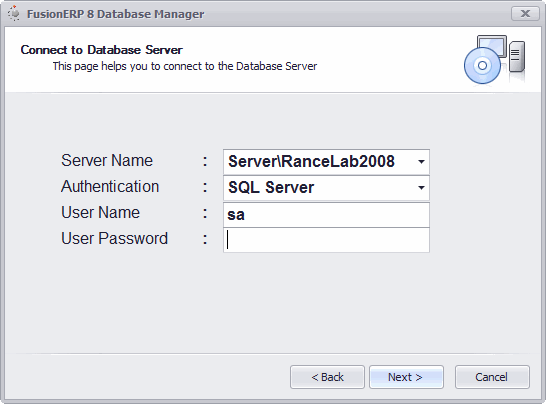The image size is (546, 404).
Task: Click the SQL Server authentication value
Action: pyautogui.click(x=271, y=188)
